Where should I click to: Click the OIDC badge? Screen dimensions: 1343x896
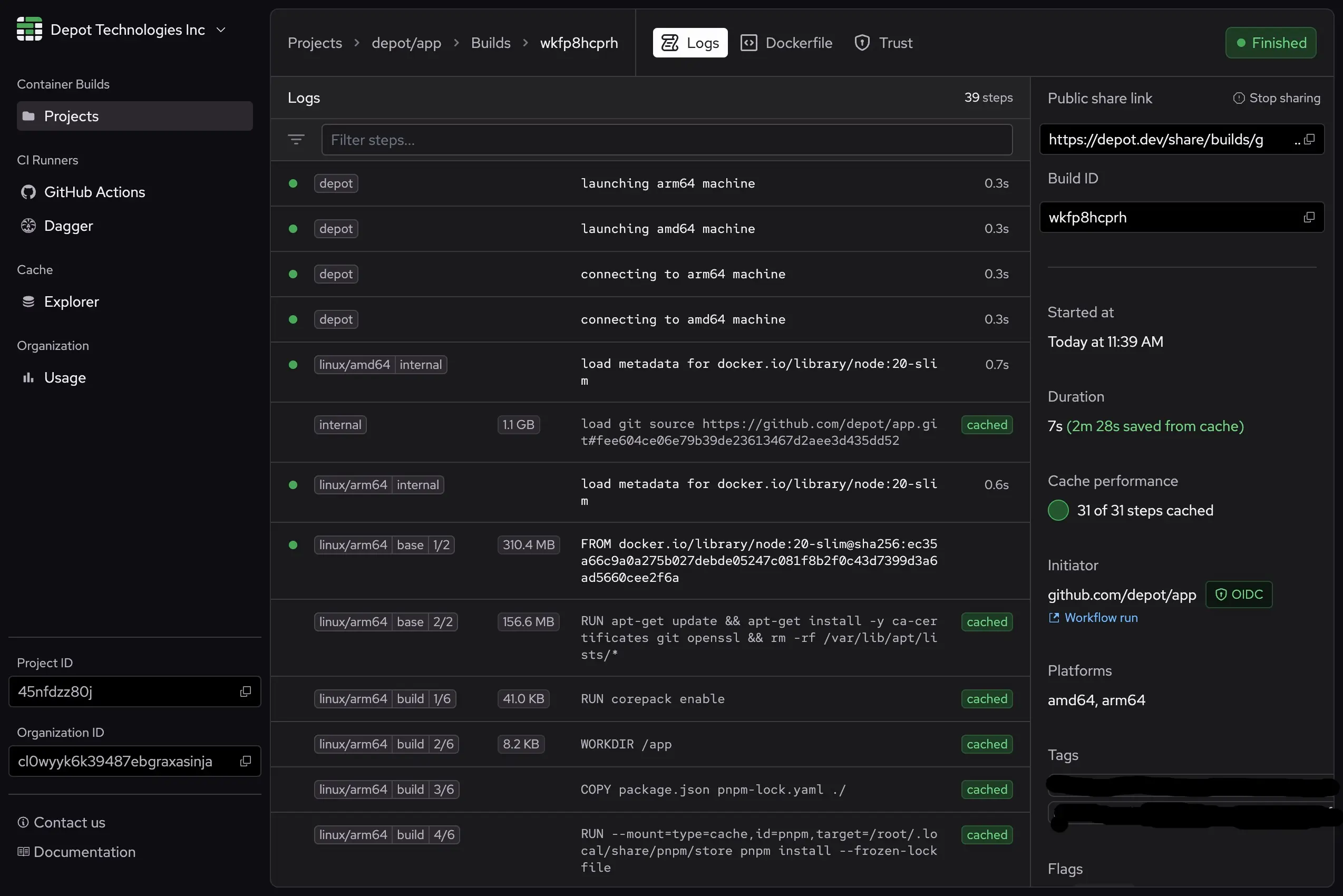point(1239,595)
